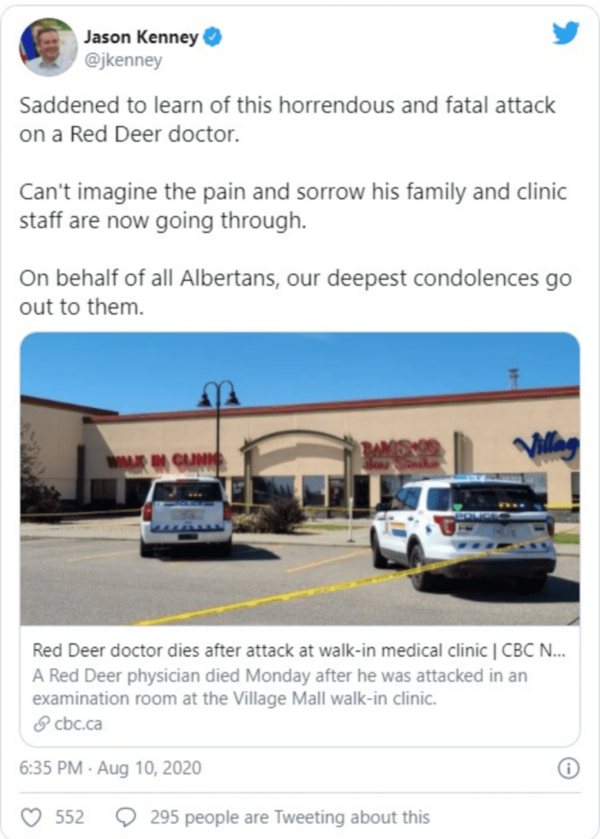Click the "On behalf of all Albertans" paragraph

pyautogui.click(x=295, y=292)
